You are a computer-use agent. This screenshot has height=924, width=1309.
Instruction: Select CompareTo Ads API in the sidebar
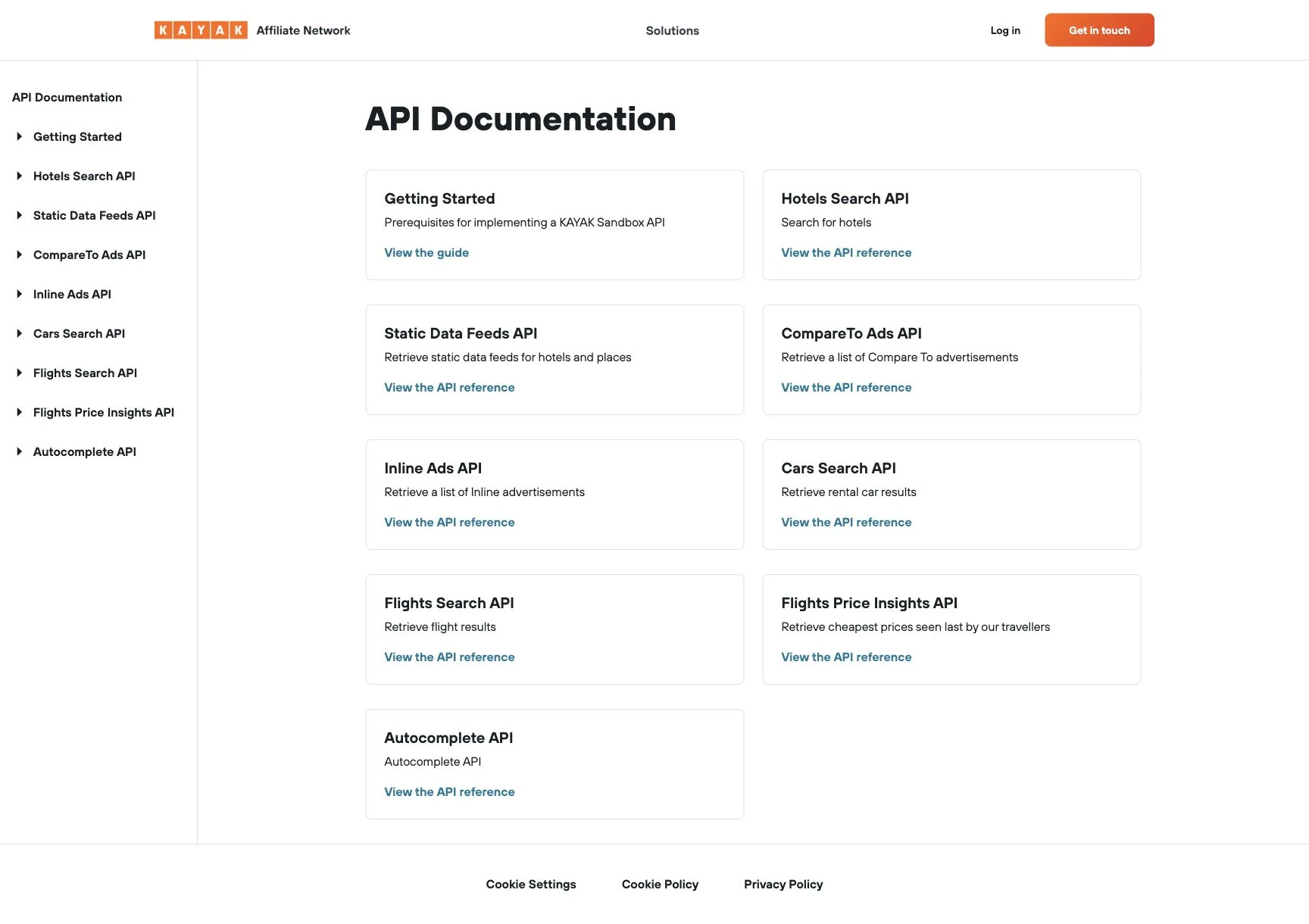click(x=89, y=254)
